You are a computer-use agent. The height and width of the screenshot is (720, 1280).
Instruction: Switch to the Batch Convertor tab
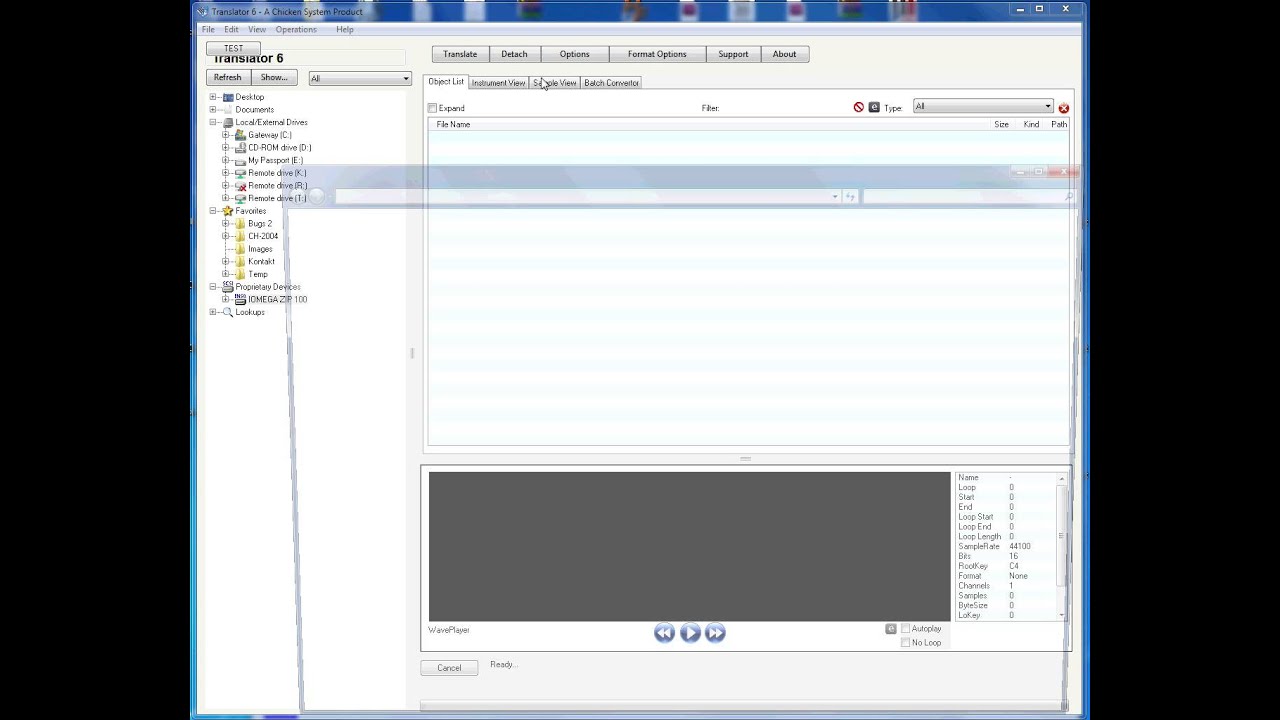611,83
